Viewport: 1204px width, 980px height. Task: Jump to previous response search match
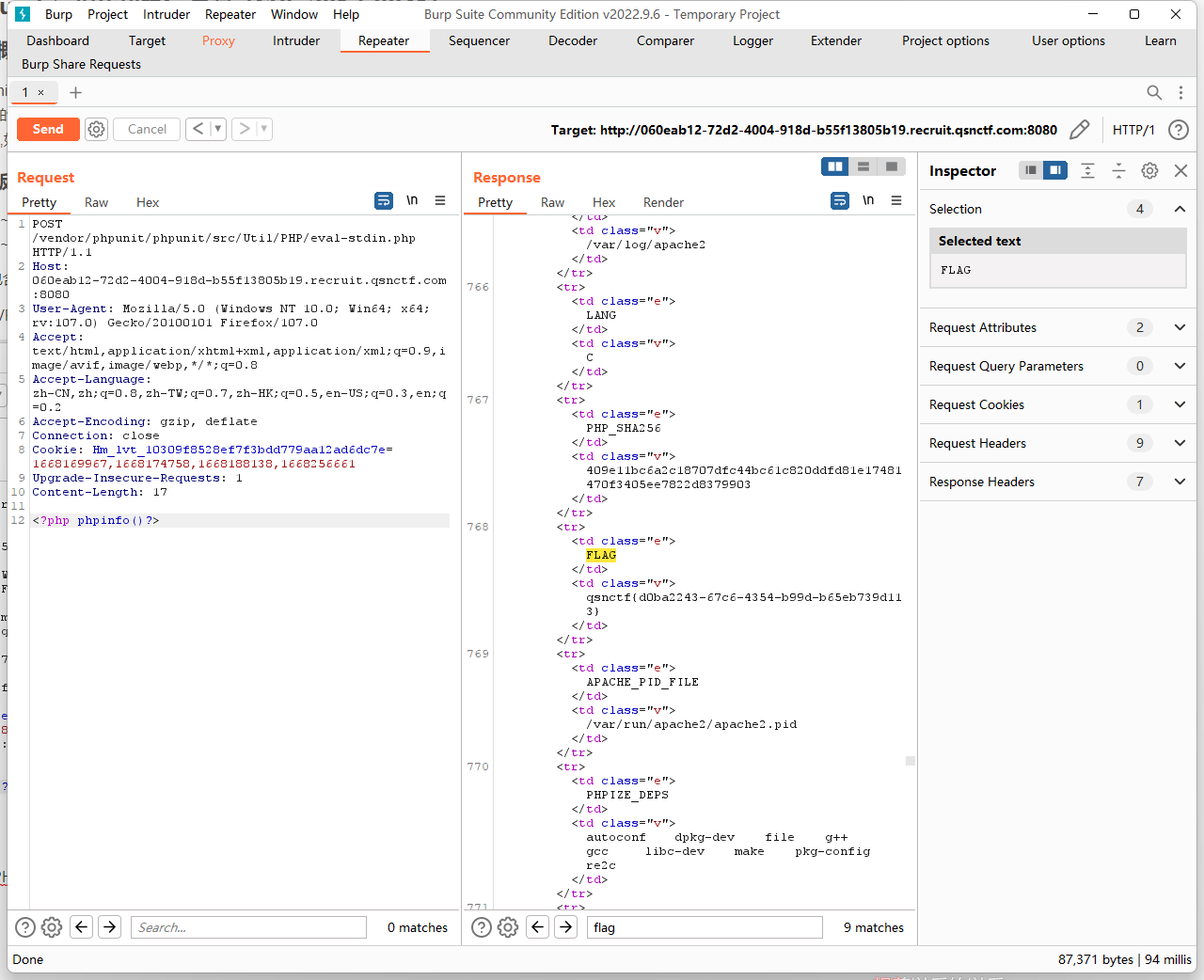[x=538, y=927]
